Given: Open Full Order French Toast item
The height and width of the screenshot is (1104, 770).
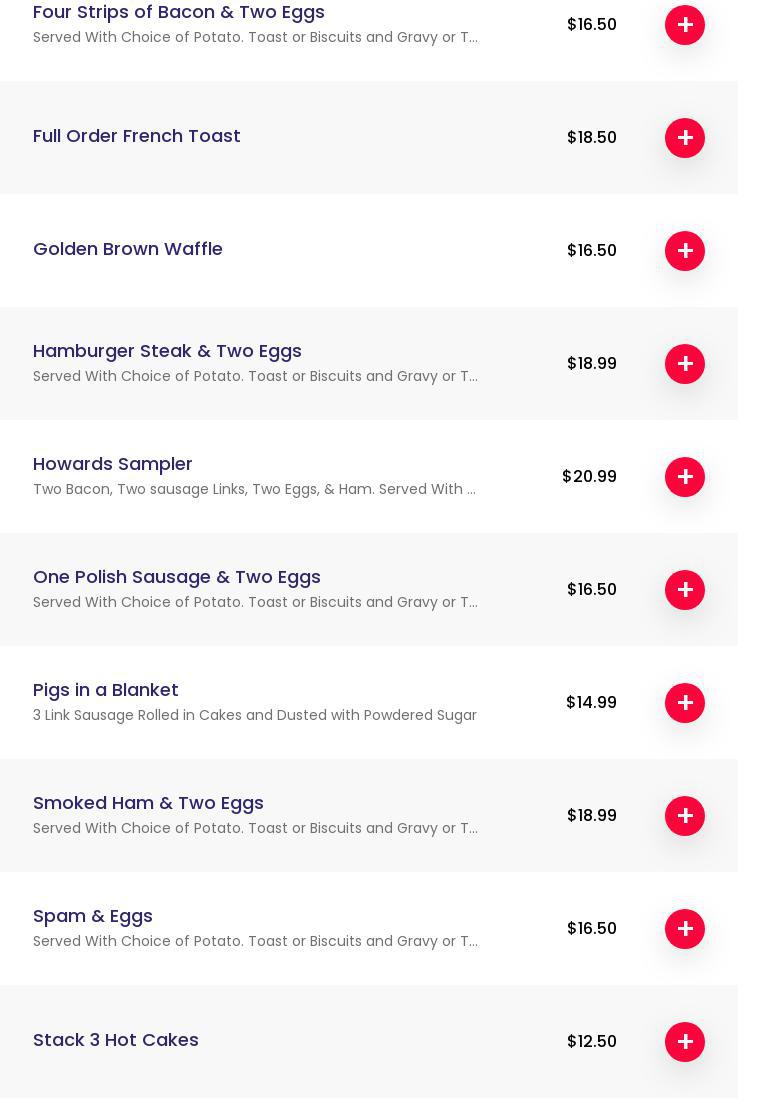Looking at the screenshot, I should point(137,136).
